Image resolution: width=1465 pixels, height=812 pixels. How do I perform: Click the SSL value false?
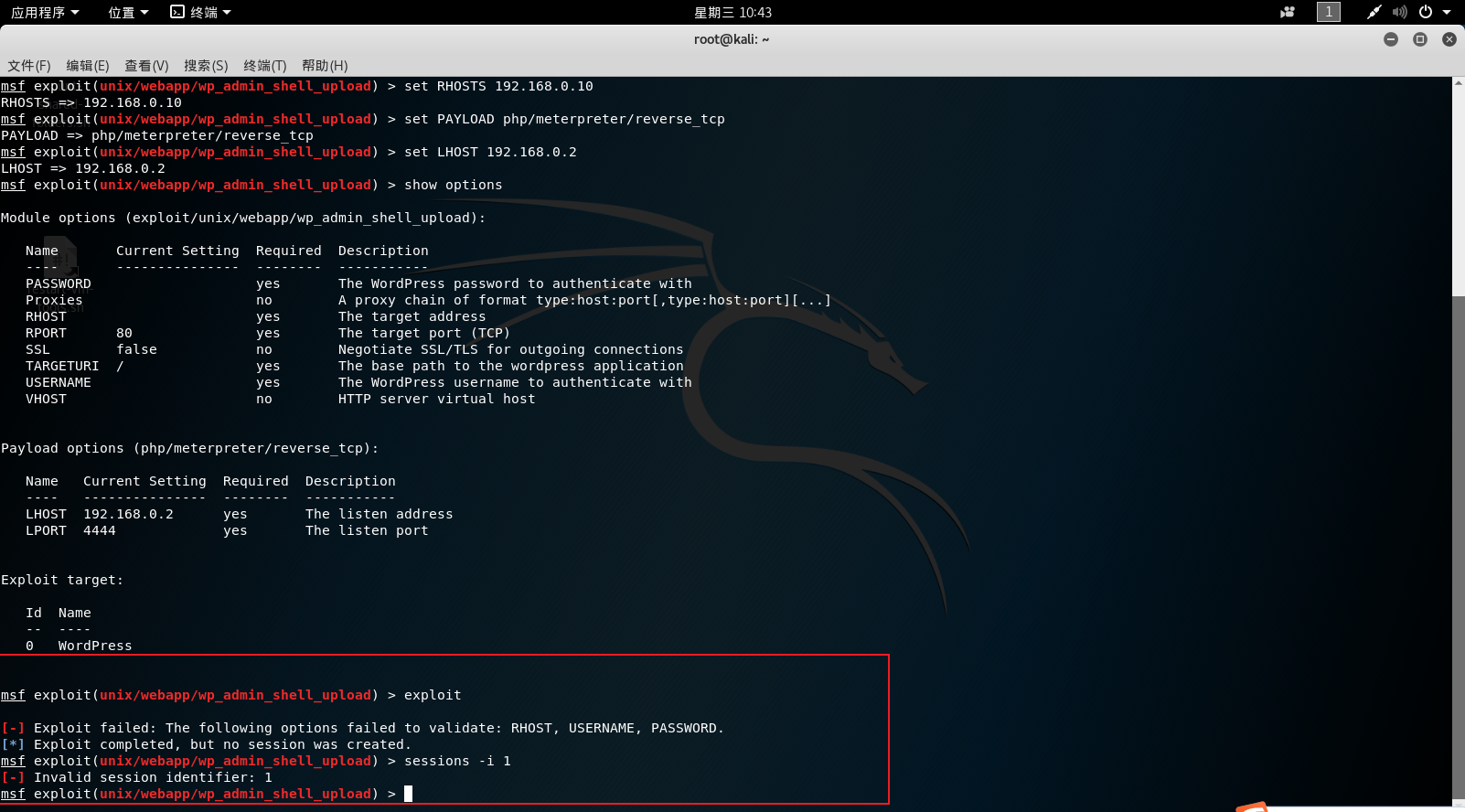coord(136,349)
